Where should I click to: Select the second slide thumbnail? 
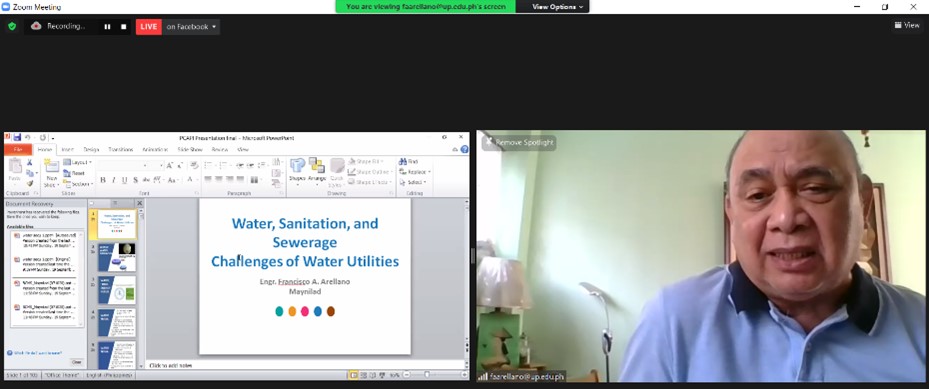click(x=117, y=257)
